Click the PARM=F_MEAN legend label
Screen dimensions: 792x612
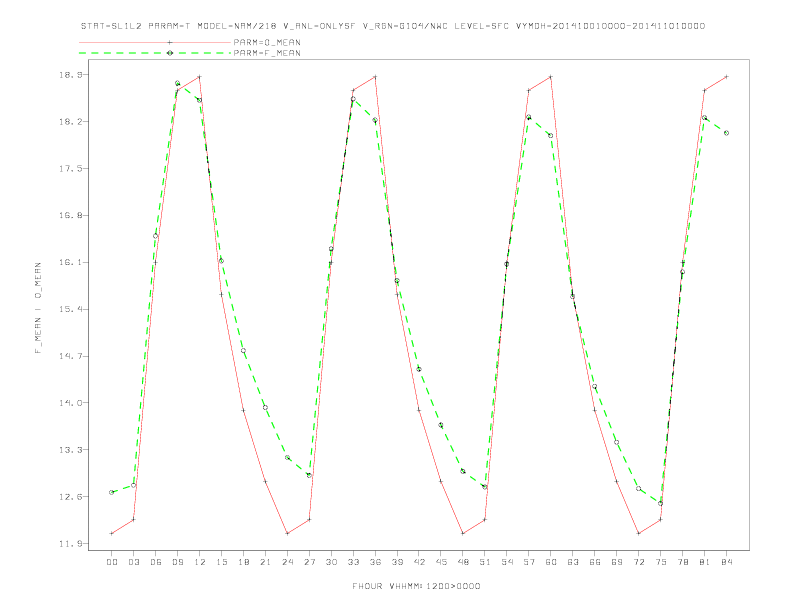coord(267,53)
